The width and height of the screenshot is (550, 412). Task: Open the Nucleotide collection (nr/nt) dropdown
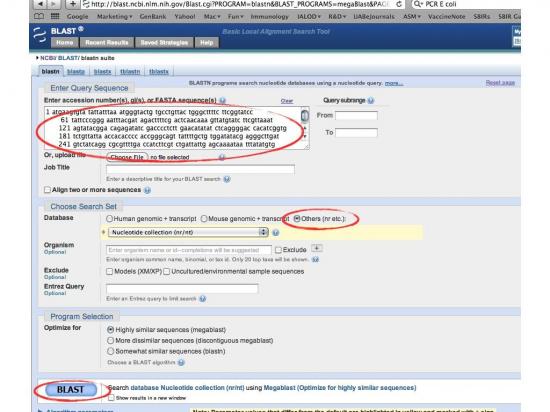tap(188, 232)
